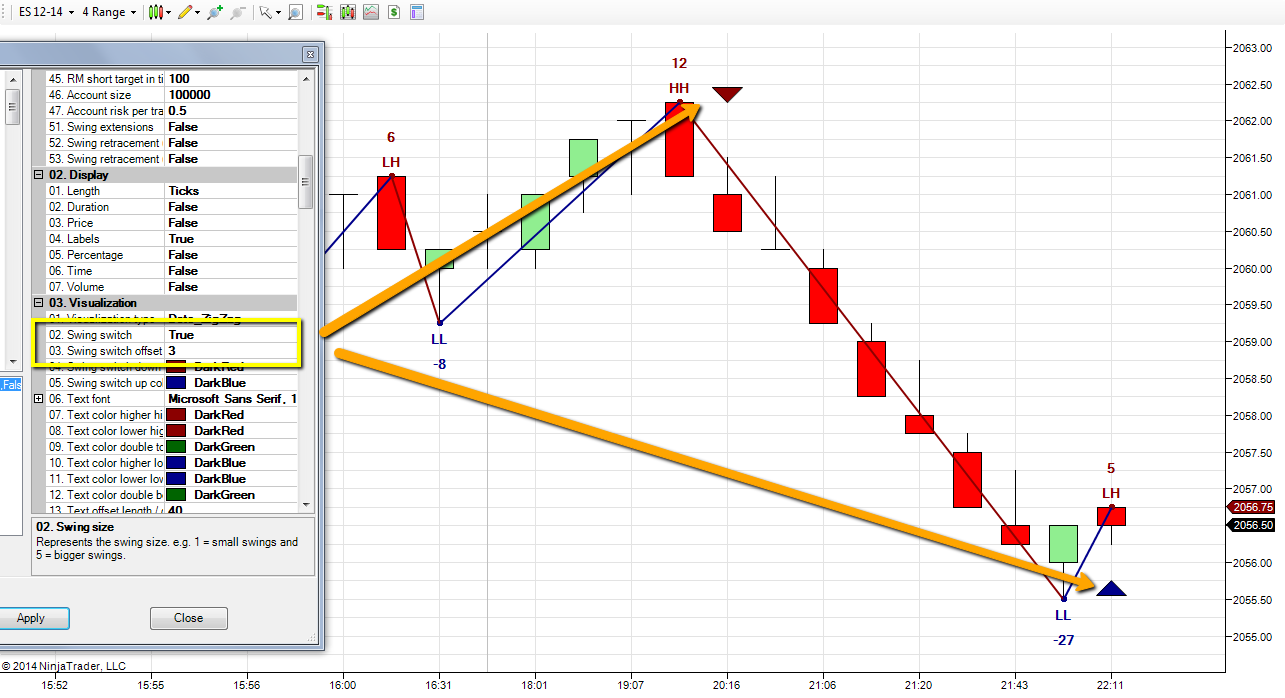This screenshot has width=1285, height=698.
Task: Toggle the 05. Percentage False value
Action: [x=231, y=255]
